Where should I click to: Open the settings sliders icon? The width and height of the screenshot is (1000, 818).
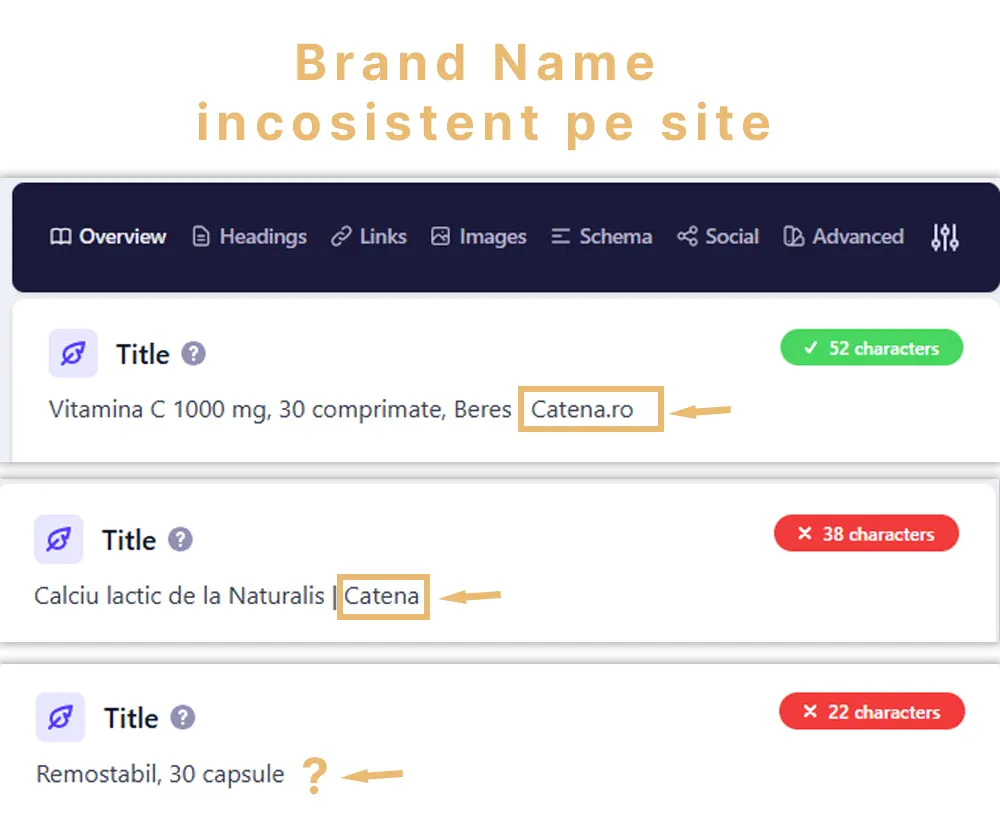[945, 237]
